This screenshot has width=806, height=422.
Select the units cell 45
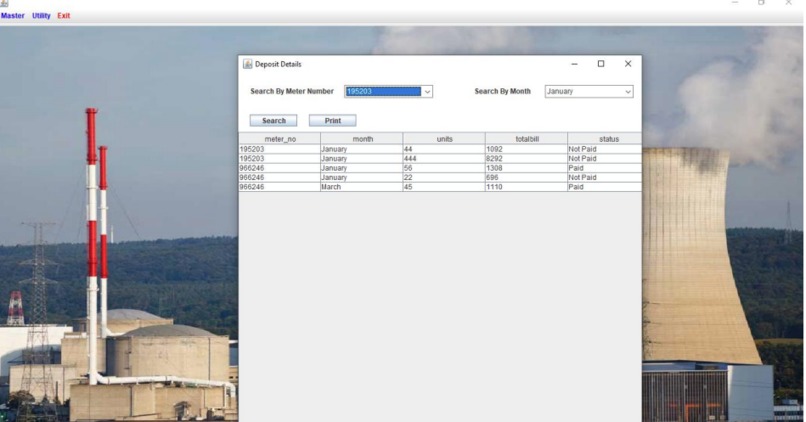point(444,187)
